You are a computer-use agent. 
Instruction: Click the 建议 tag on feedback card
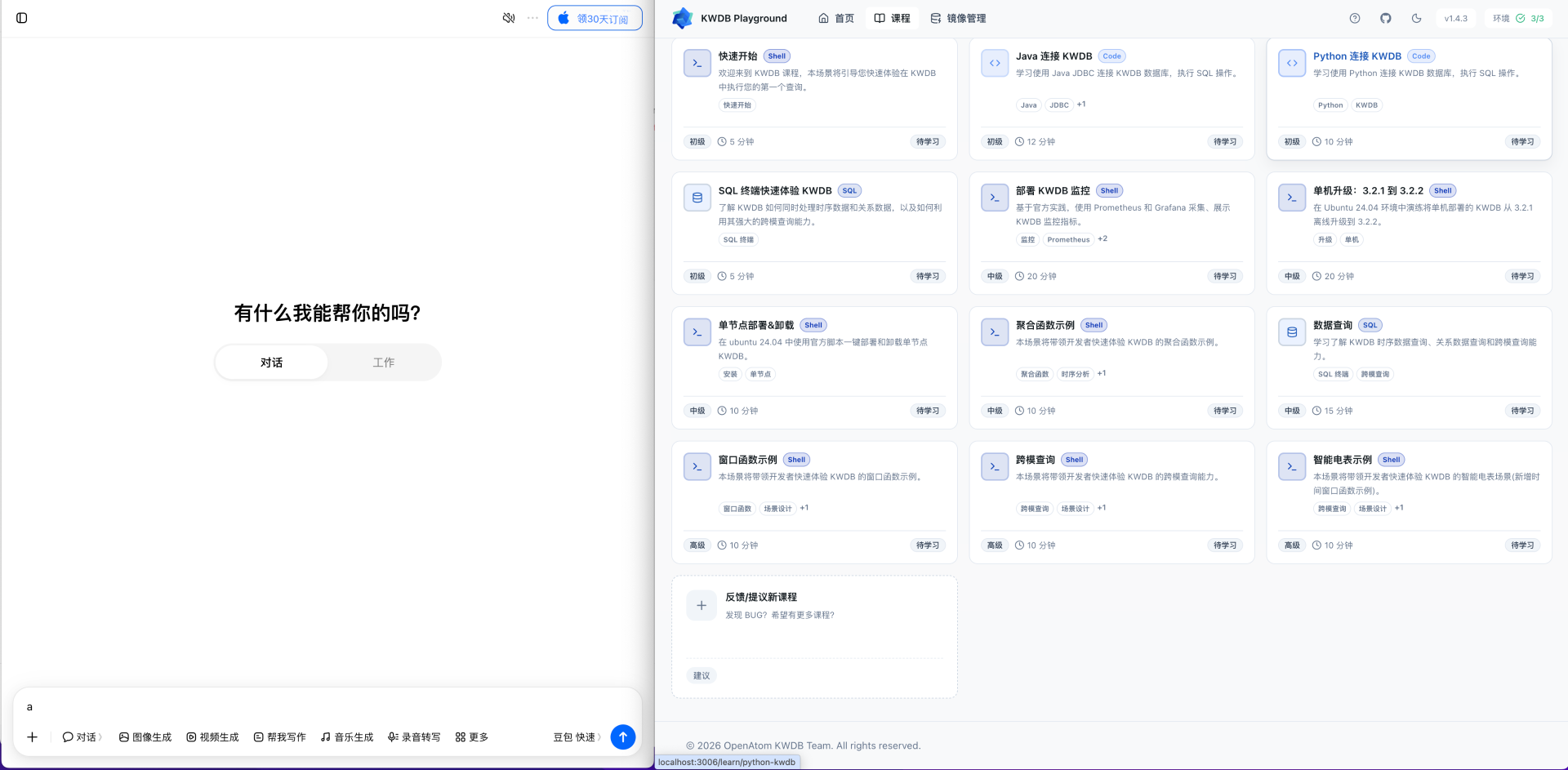tap(702, 675)
